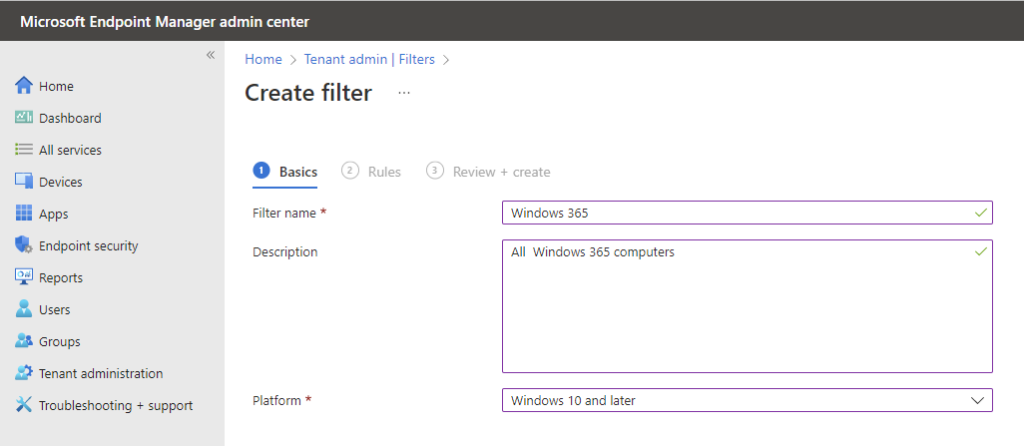
Task: Navigate to Apps in sidebar
Action: [x=54, y=214]
